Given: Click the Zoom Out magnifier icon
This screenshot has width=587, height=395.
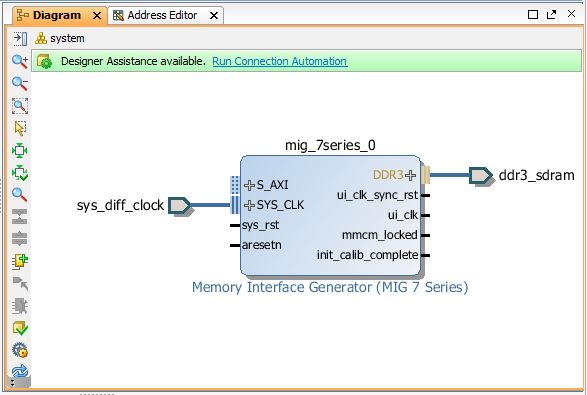Looking at the screenshot, I should [20, 83].
